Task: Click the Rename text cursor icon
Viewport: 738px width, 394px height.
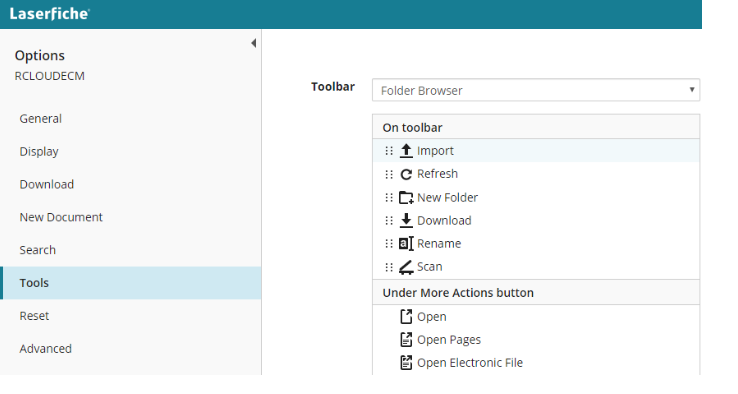Action: (x=406, y=243)
